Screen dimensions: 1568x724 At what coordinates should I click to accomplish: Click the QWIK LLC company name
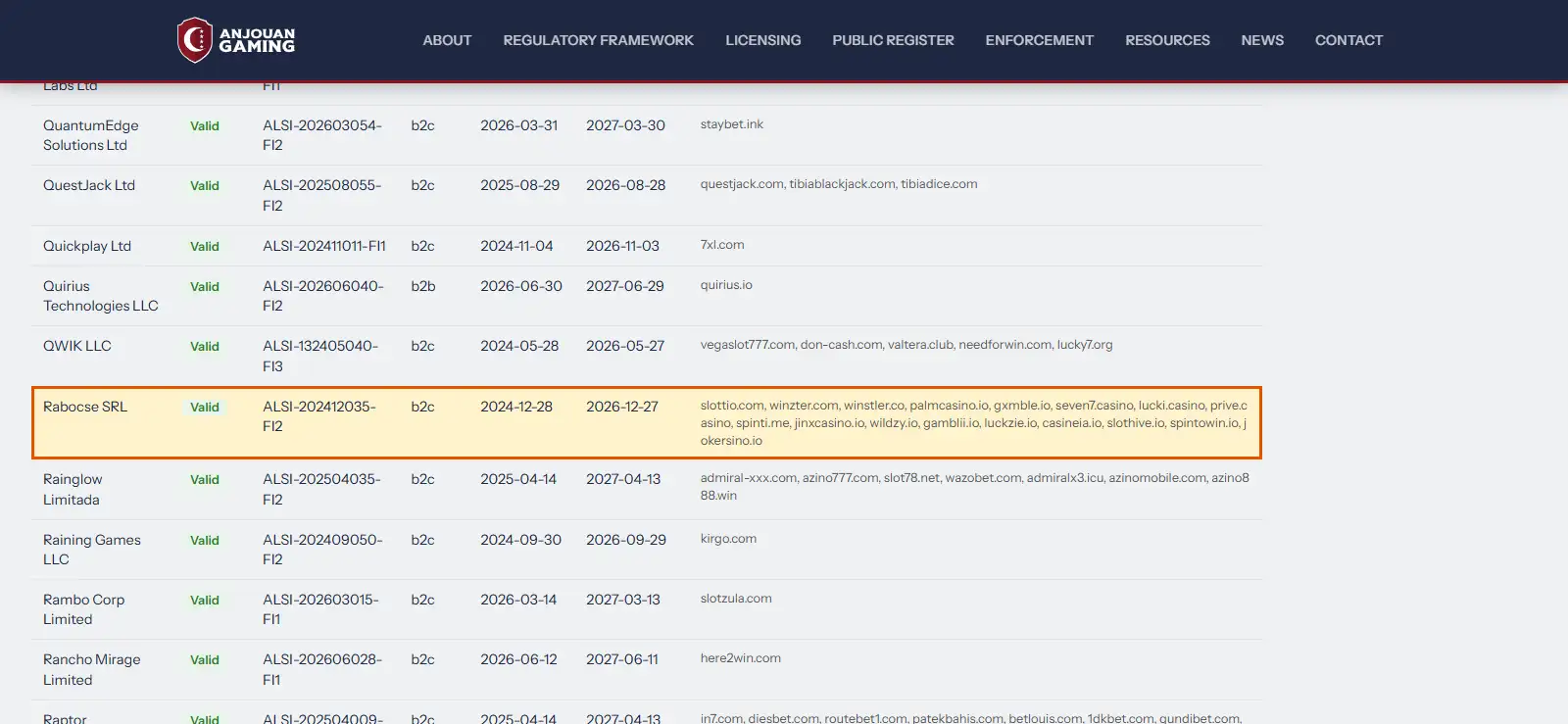(x=77, y=346)
